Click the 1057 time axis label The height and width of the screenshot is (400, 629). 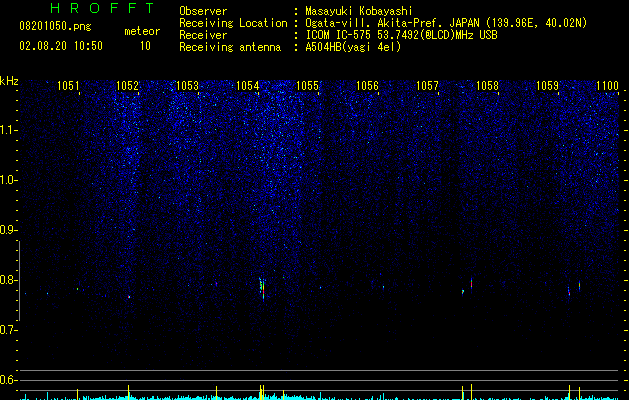click(427, 86)
